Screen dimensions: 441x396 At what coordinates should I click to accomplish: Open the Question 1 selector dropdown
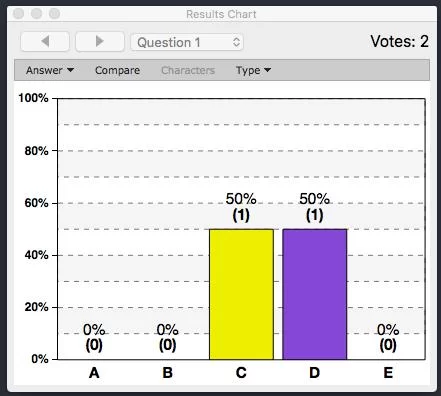(187, 42)
